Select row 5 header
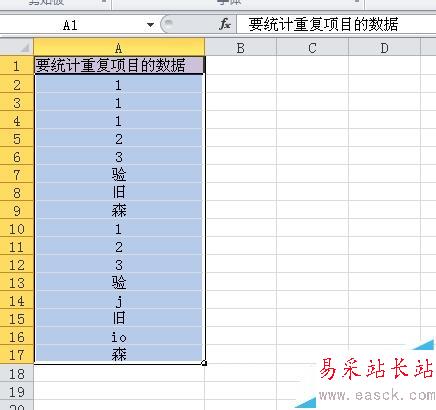 [17, 138]
